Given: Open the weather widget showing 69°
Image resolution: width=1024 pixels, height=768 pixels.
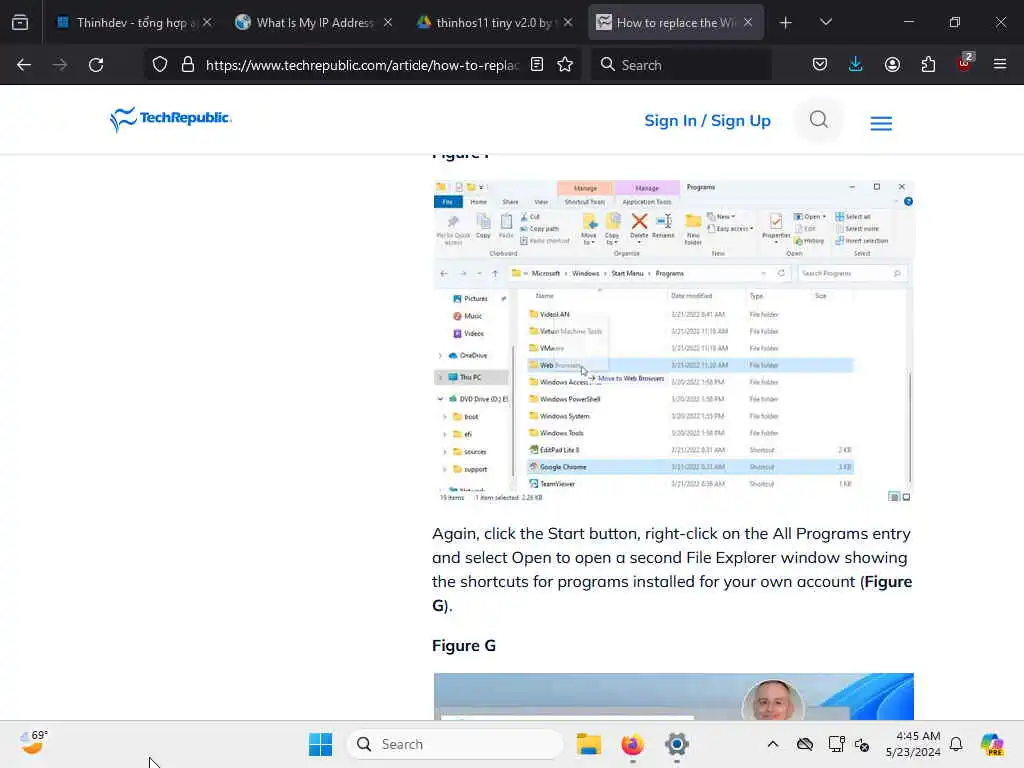Looking at the screenshot, I should coord(34,743).
